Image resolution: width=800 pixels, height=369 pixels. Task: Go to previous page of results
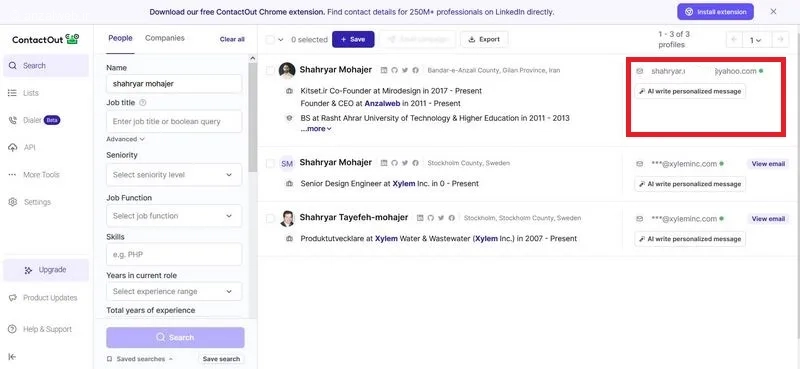click(x=734, y=40)
